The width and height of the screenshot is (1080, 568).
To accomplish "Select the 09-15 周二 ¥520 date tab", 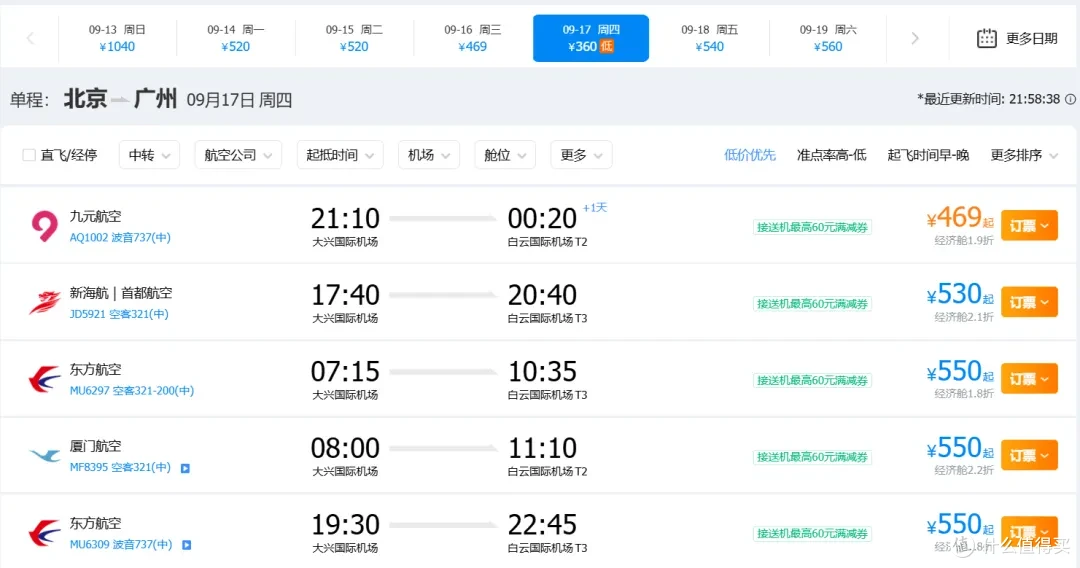I will 354,39.
